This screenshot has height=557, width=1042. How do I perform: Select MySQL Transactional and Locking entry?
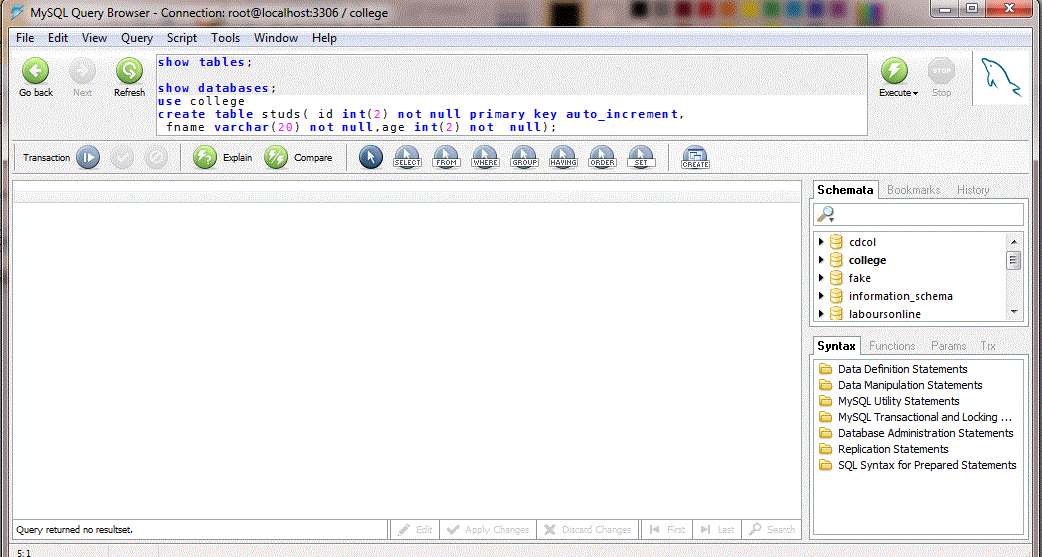pyautogui.click(x=925, y=417)
